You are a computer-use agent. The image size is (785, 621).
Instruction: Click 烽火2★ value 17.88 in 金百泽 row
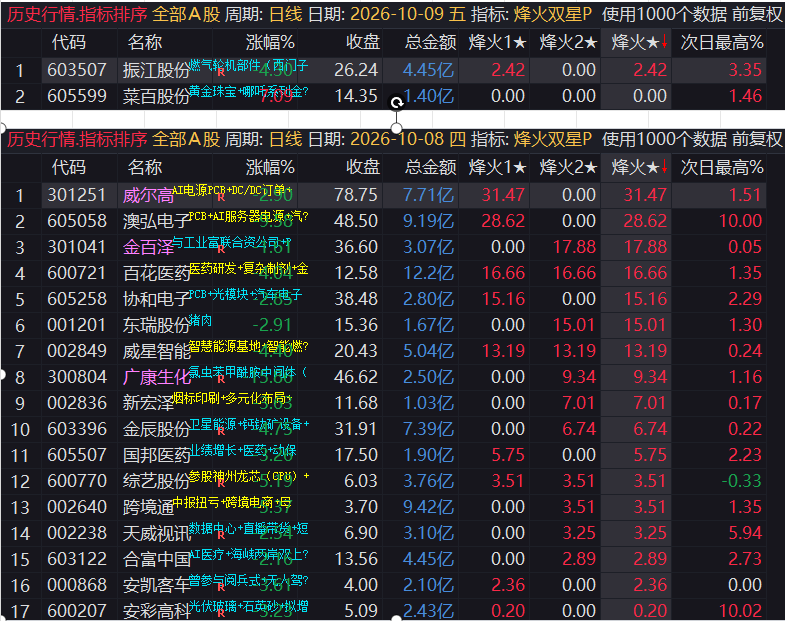pos(574,247)
